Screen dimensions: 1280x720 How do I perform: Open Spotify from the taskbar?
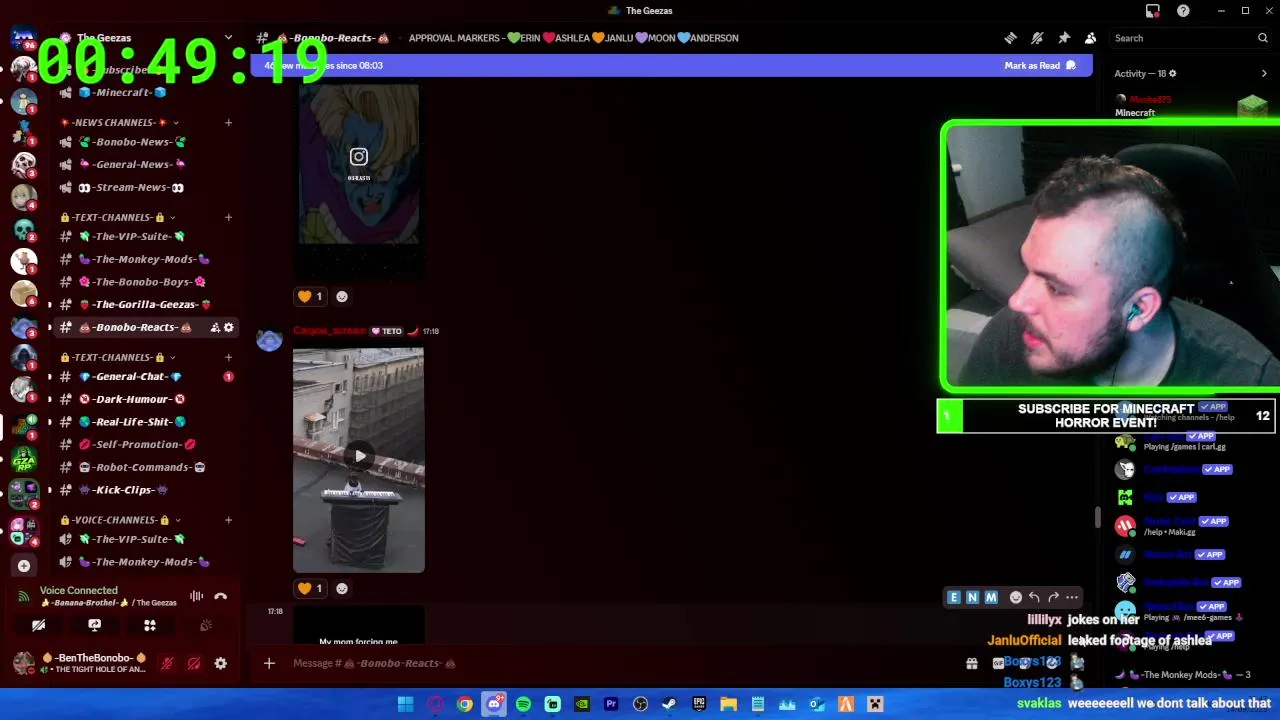523,704
